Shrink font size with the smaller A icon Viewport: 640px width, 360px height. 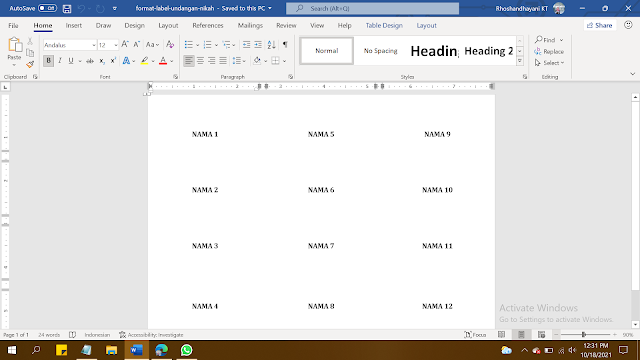(x=137, y=44)
